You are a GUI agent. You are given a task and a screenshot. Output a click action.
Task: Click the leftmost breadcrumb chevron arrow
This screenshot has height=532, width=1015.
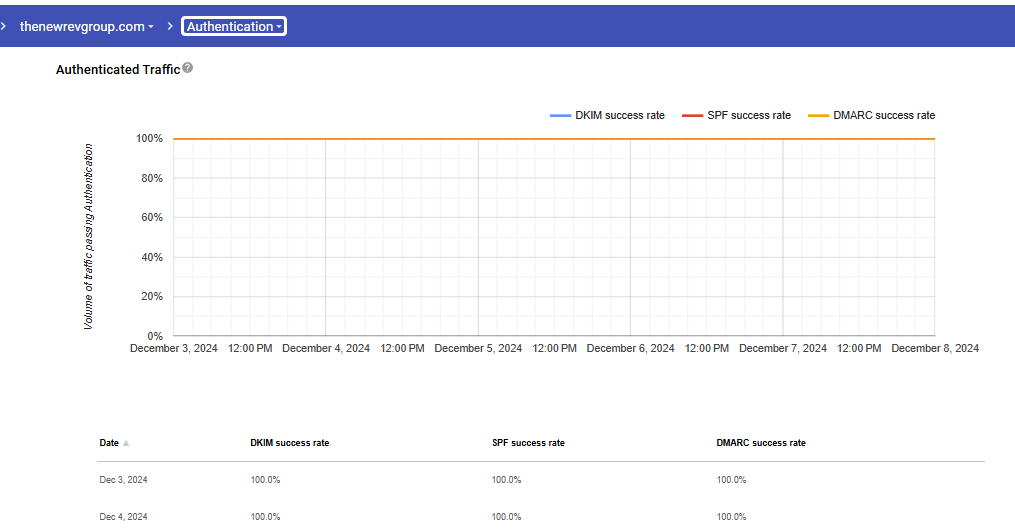pos(5,27)
